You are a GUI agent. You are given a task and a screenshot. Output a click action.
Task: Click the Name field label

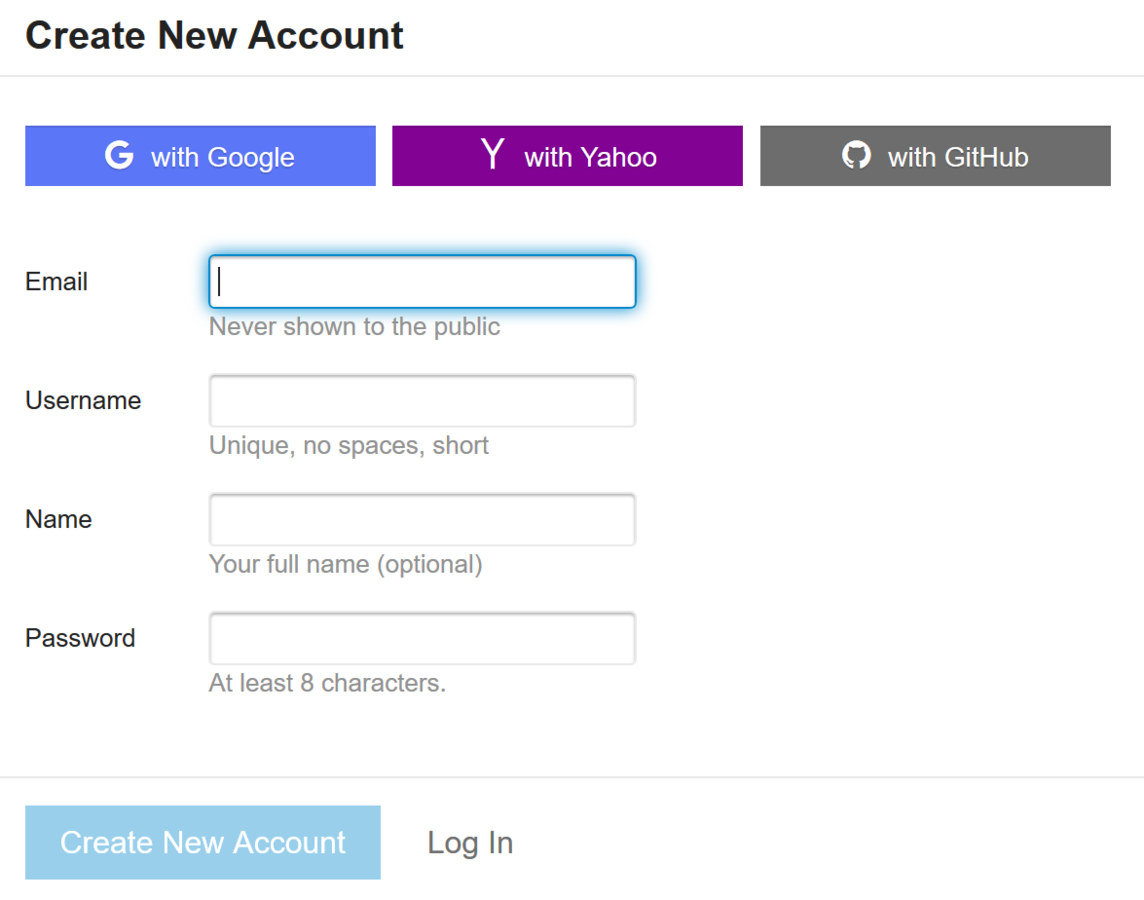point(58,519)
